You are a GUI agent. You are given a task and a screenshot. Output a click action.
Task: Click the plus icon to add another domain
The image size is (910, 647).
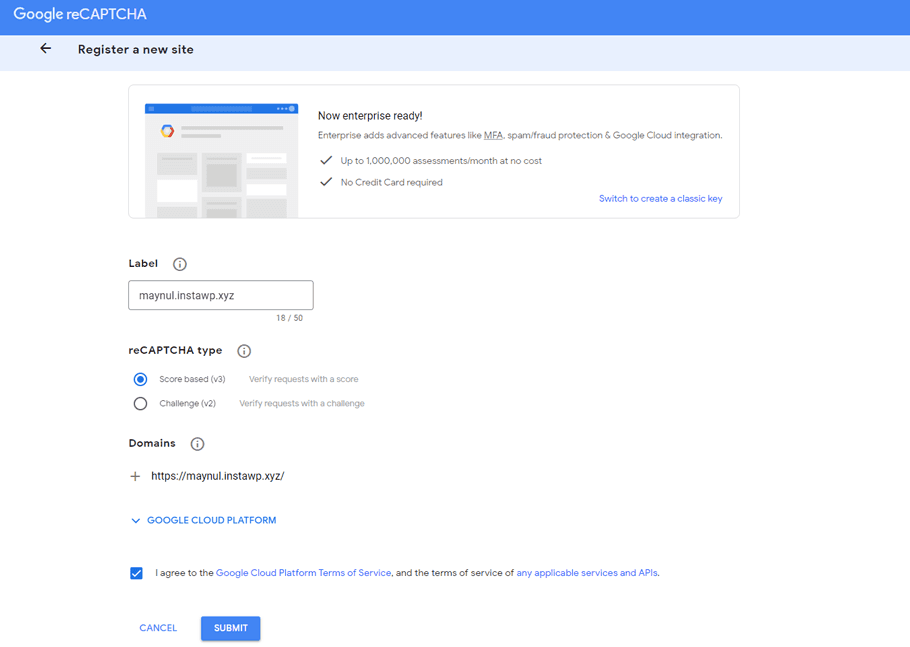pyautogui.click(x=136, y=476)
